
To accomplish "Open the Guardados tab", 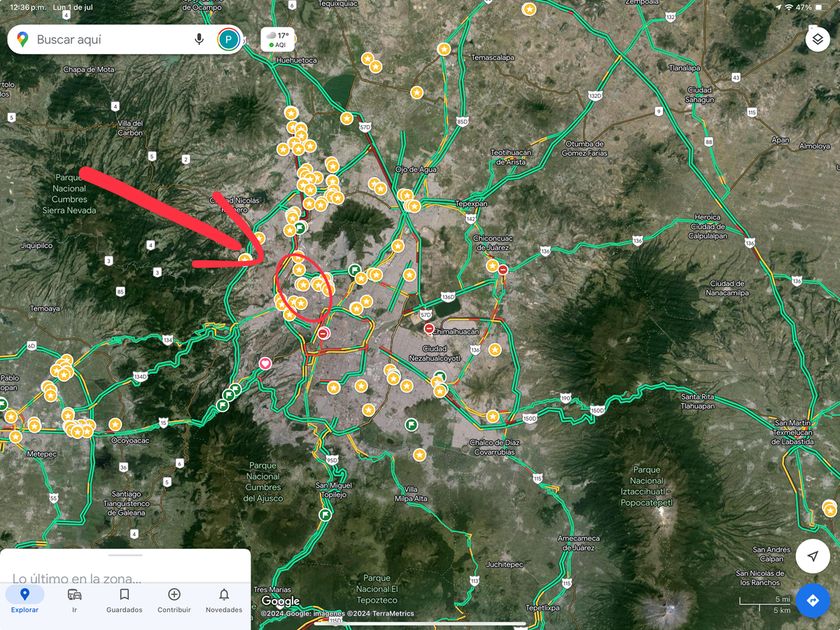I will [124, 599].
